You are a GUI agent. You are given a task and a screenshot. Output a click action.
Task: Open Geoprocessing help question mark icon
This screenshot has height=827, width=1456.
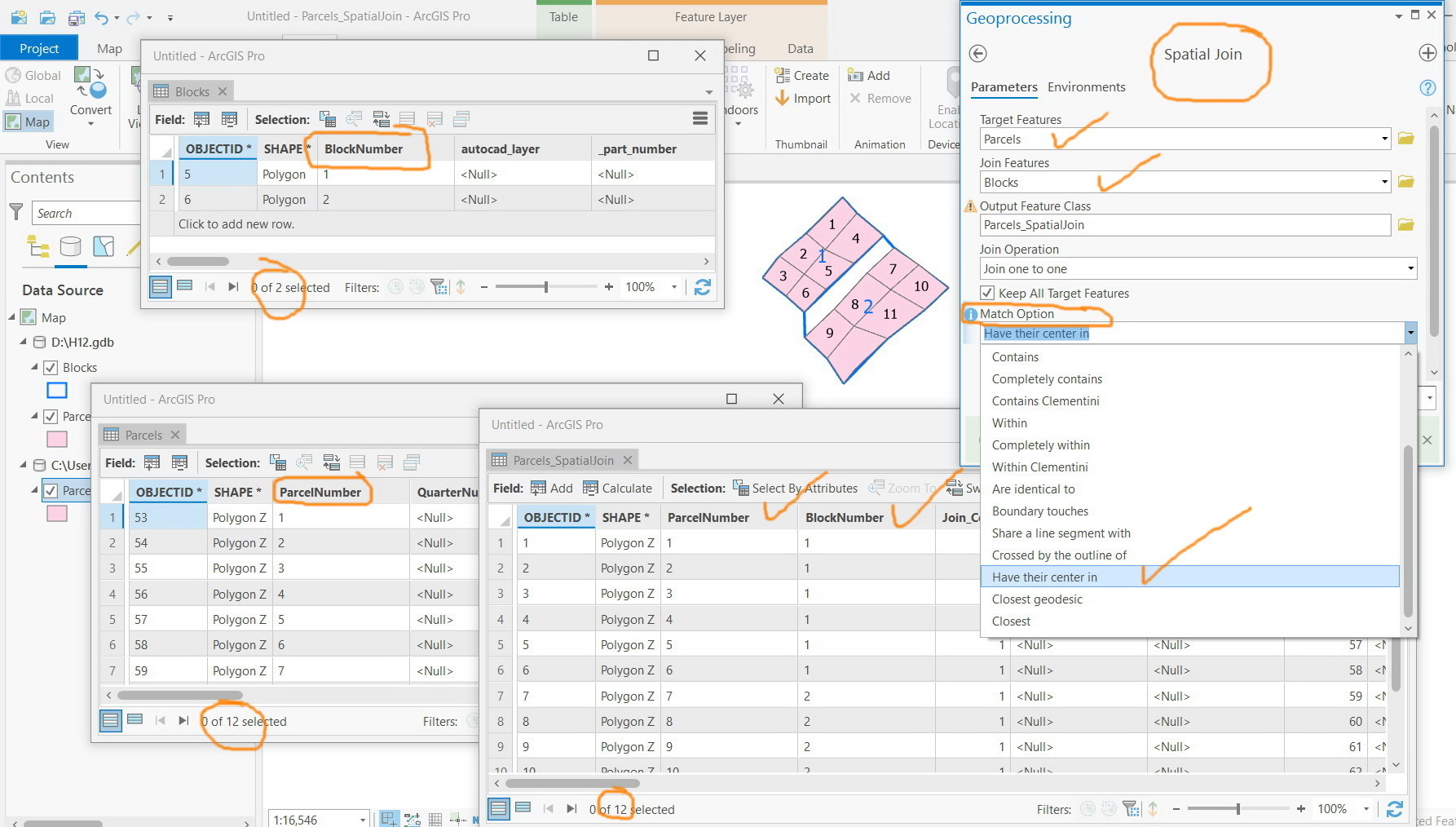click(1427, 88)
